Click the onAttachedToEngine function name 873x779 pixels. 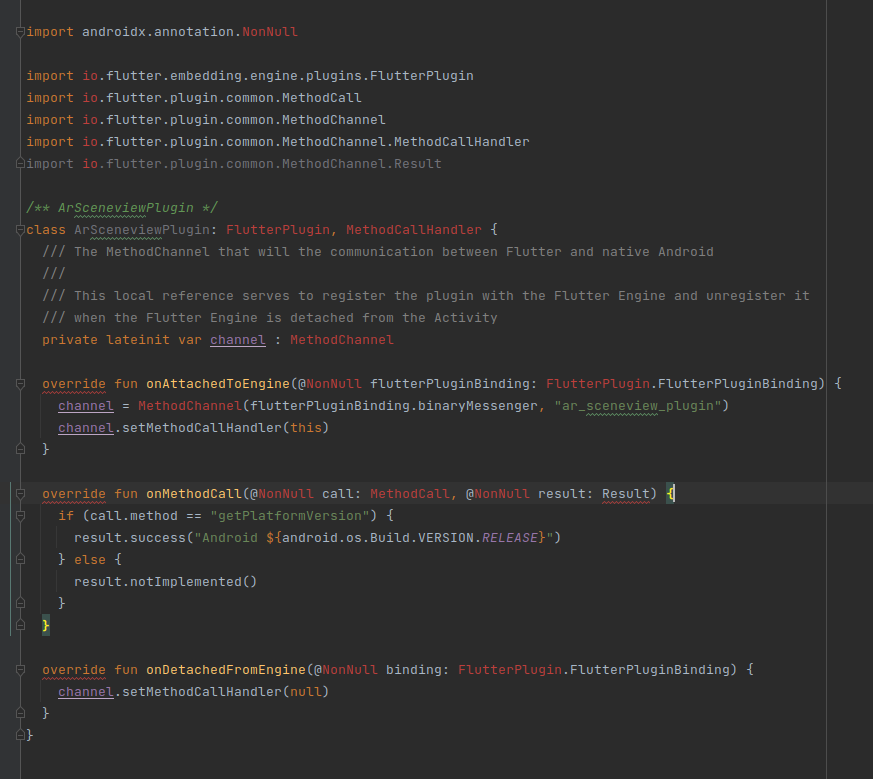(218, 384)
